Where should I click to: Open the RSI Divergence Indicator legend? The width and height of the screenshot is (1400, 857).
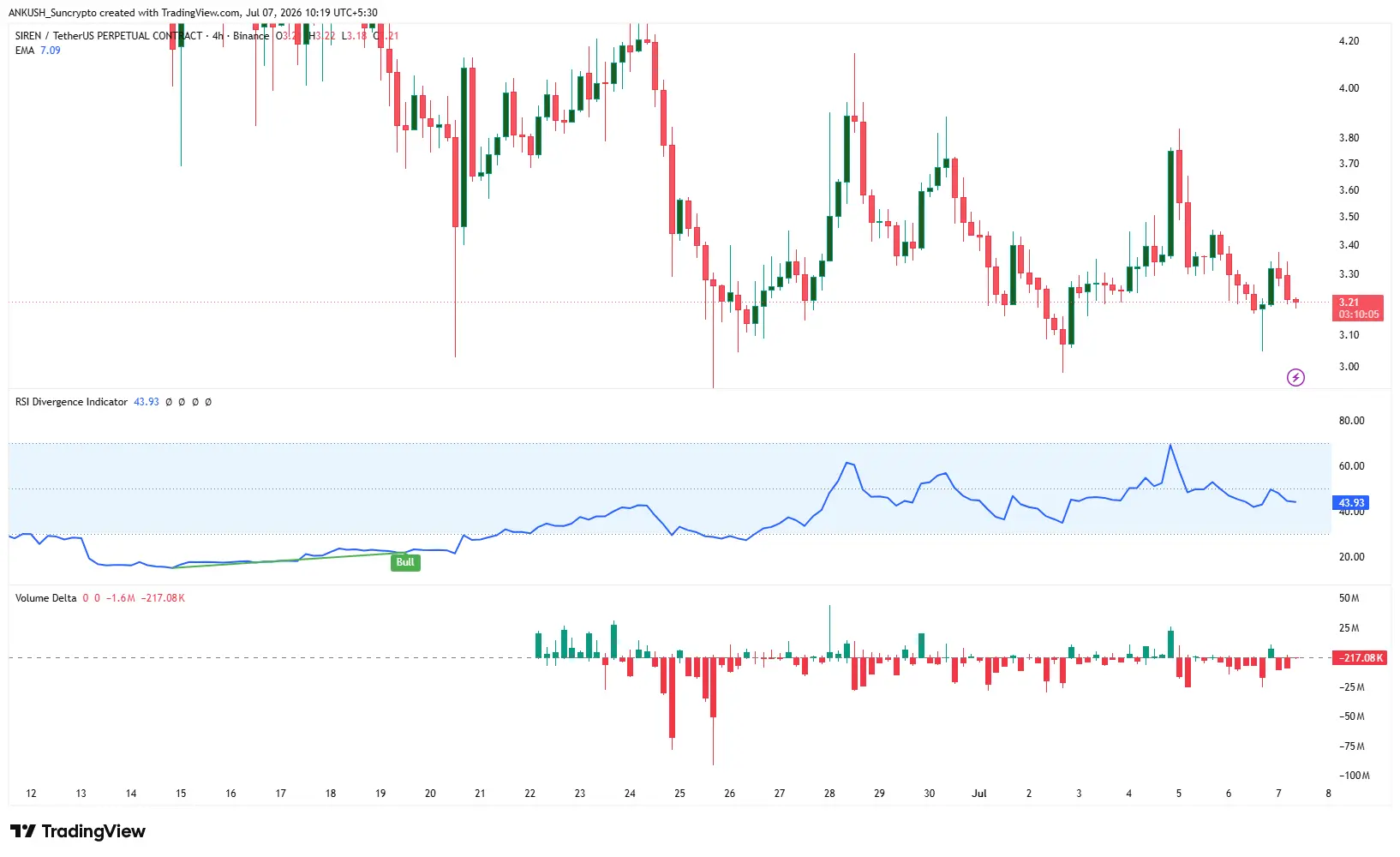click(x=71, y=402)
